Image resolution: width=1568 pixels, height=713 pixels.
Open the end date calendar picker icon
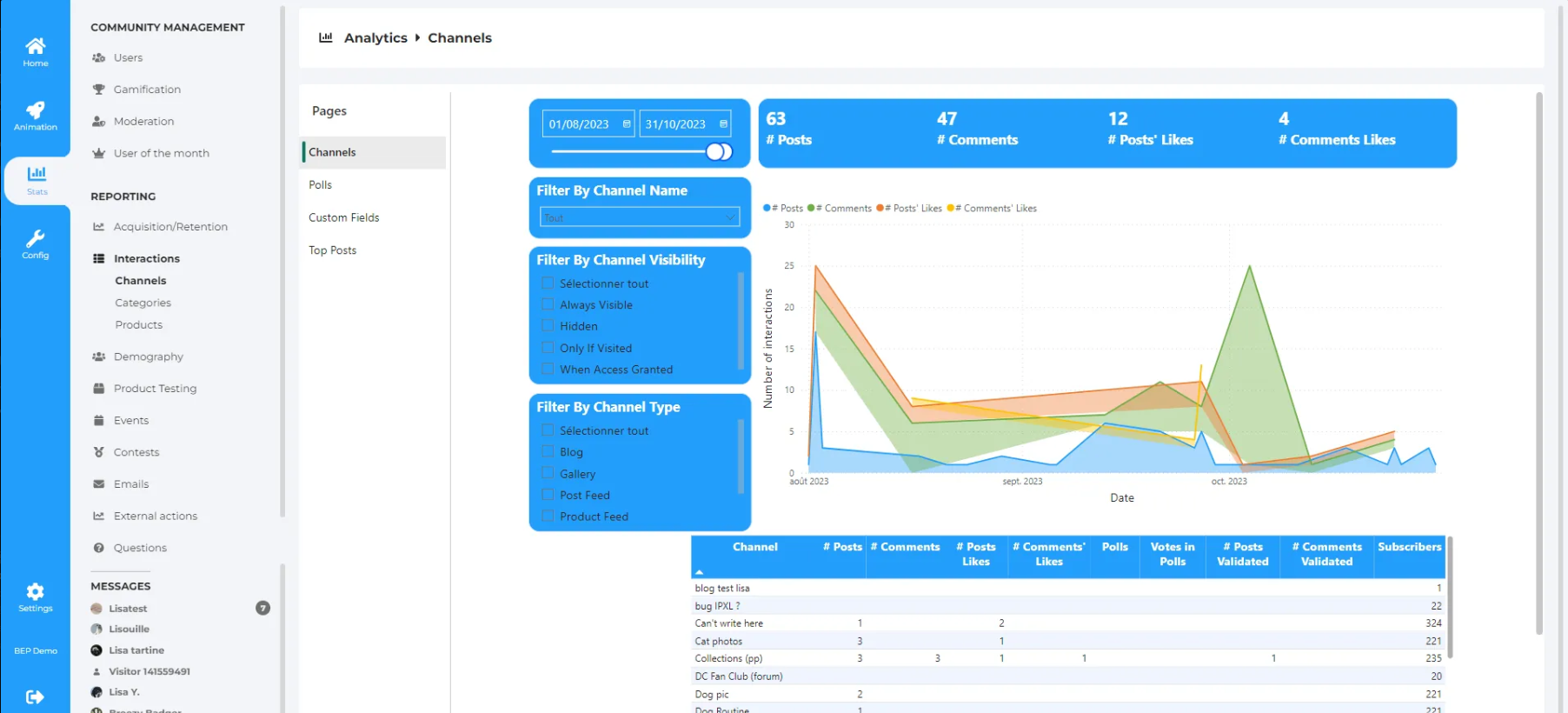pos(723,124)
